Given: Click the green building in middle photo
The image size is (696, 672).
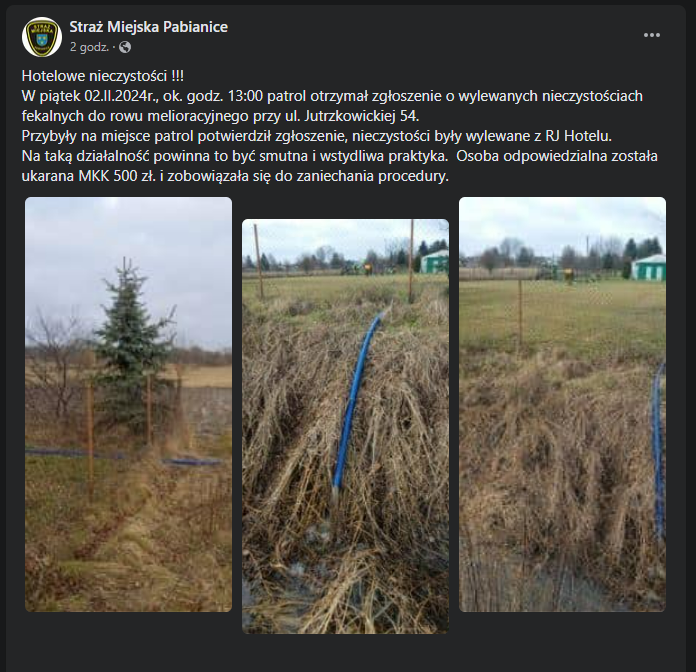Looking at the screenshot, I should pyautogui.click(x=435, y=261).
